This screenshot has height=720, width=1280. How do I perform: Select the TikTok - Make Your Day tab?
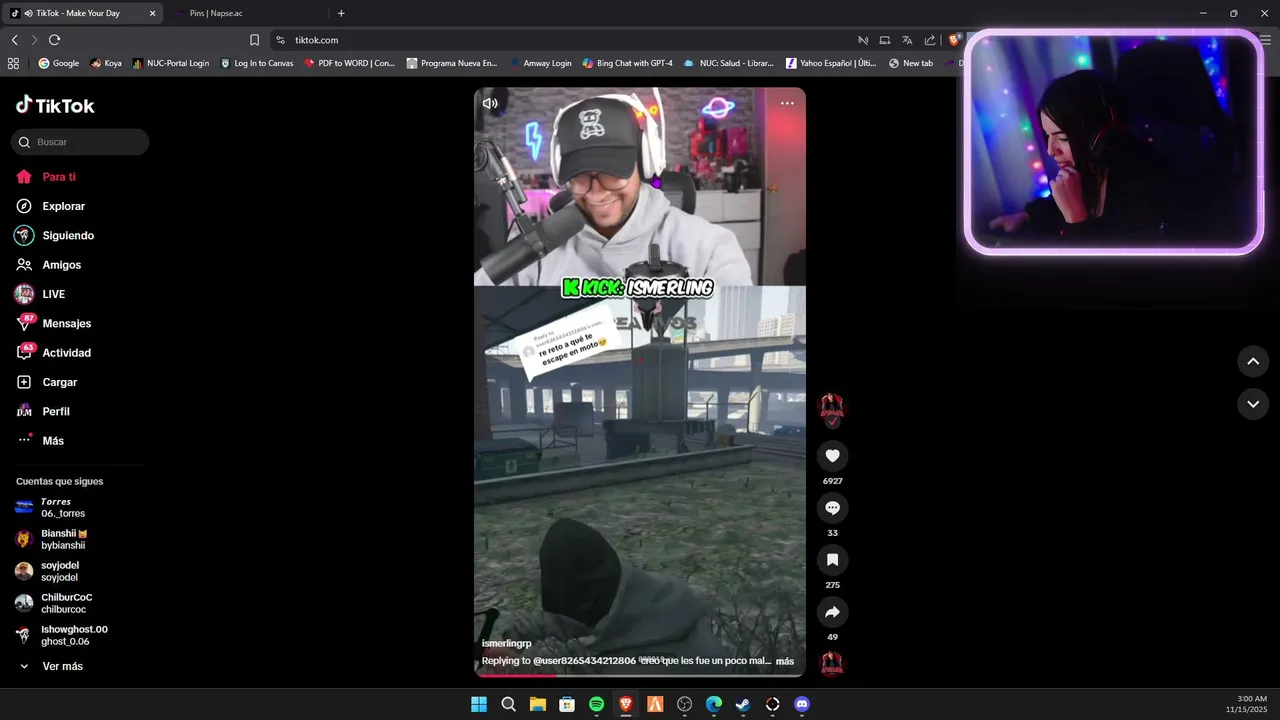point(83,13)
